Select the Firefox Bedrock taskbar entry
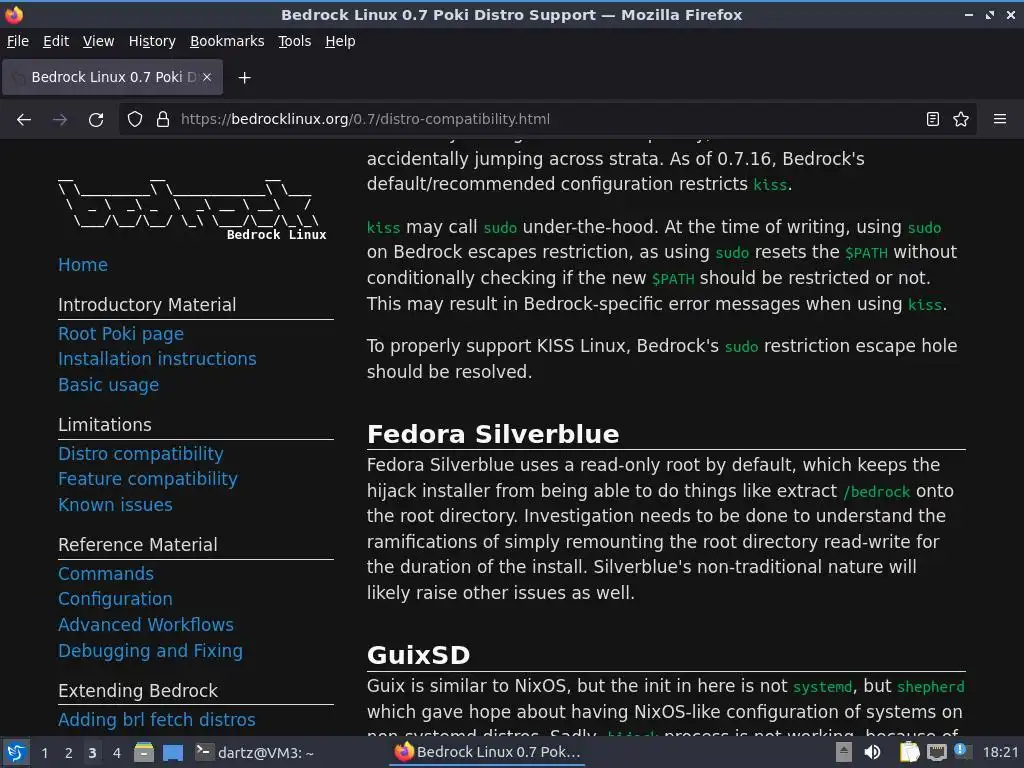This screenshot has width=1024, height=768. [488, 752]
